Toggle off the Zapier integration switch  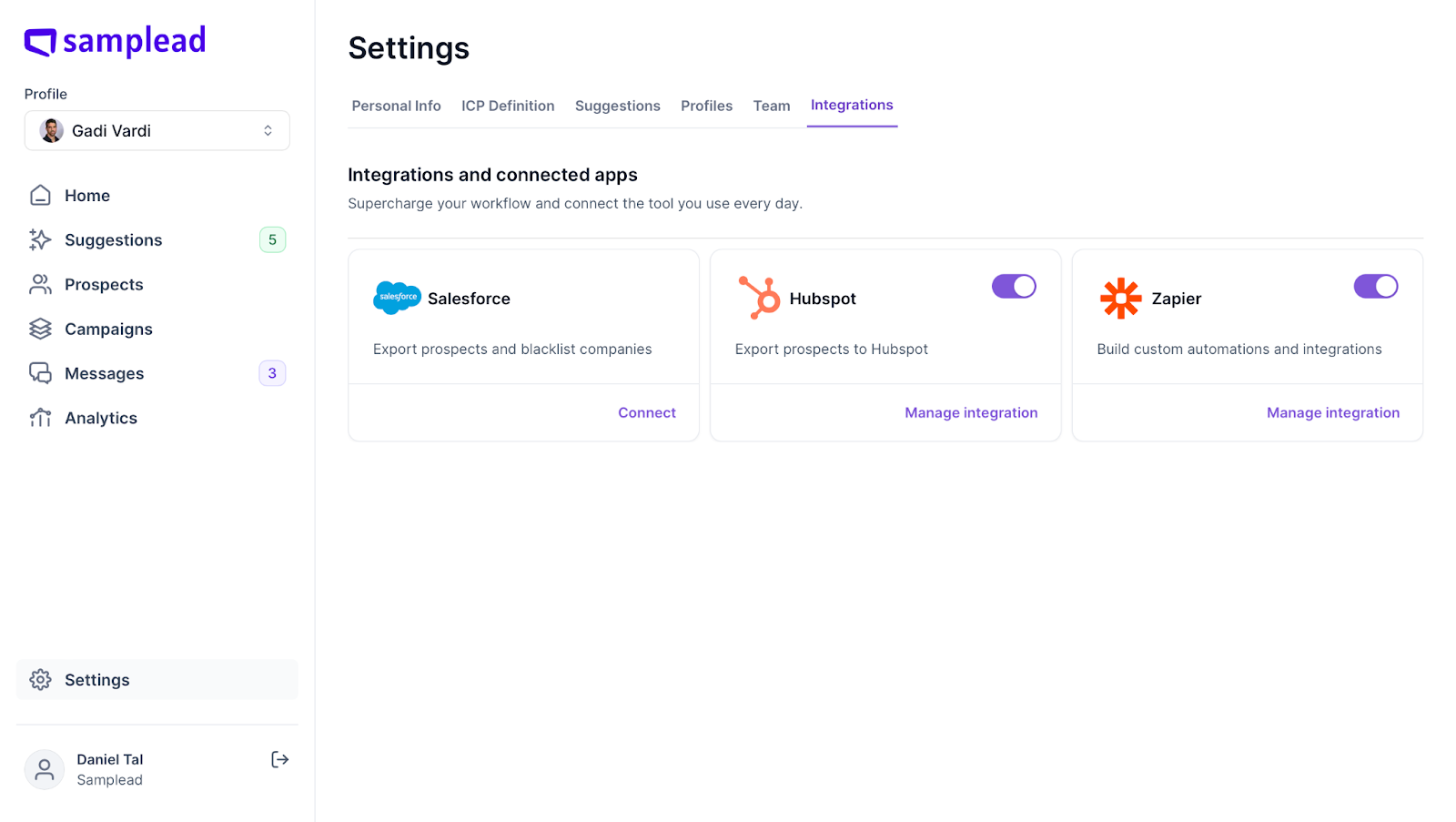[1376, 286]
